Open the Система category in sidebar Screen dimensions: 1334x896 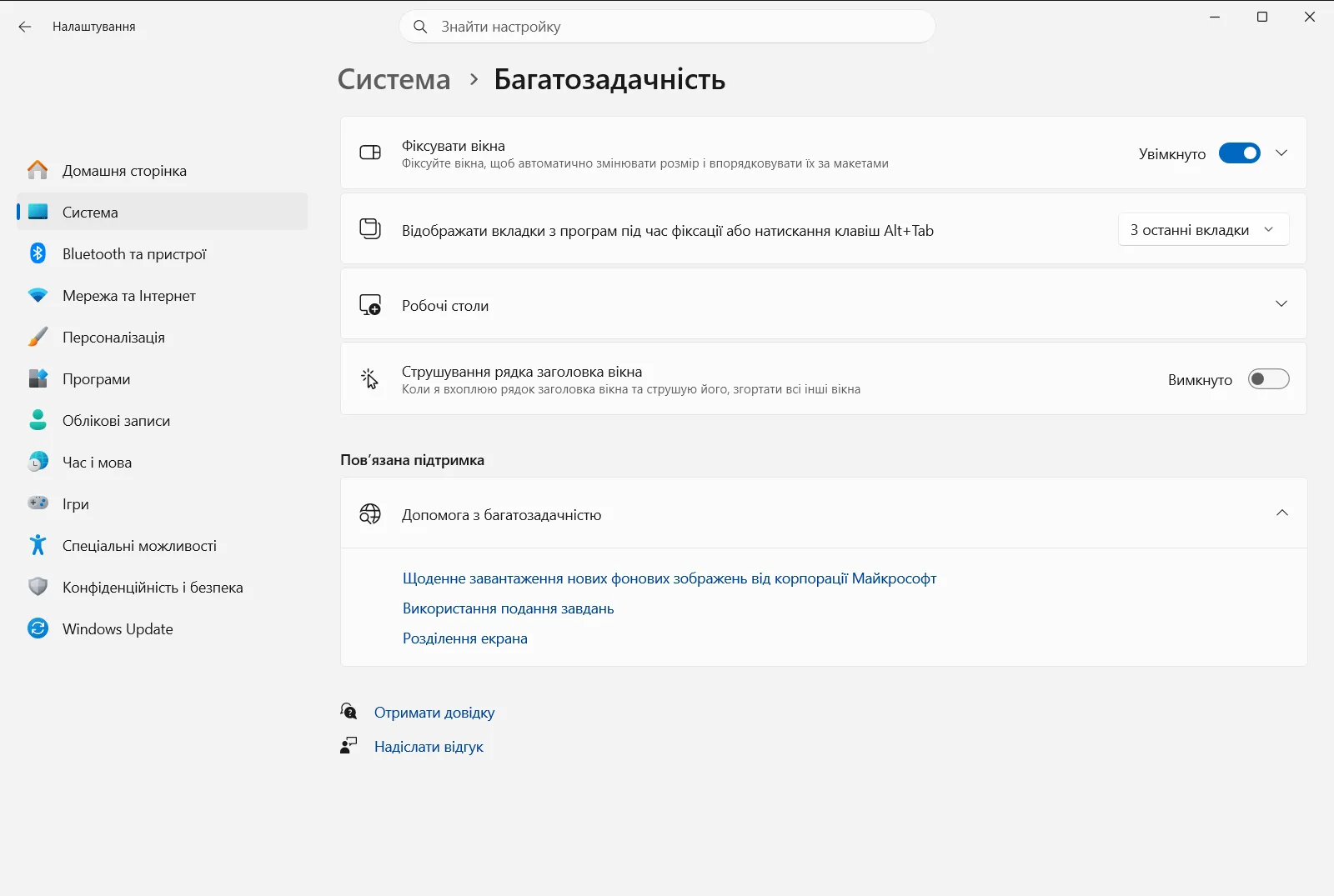[163, 212]
